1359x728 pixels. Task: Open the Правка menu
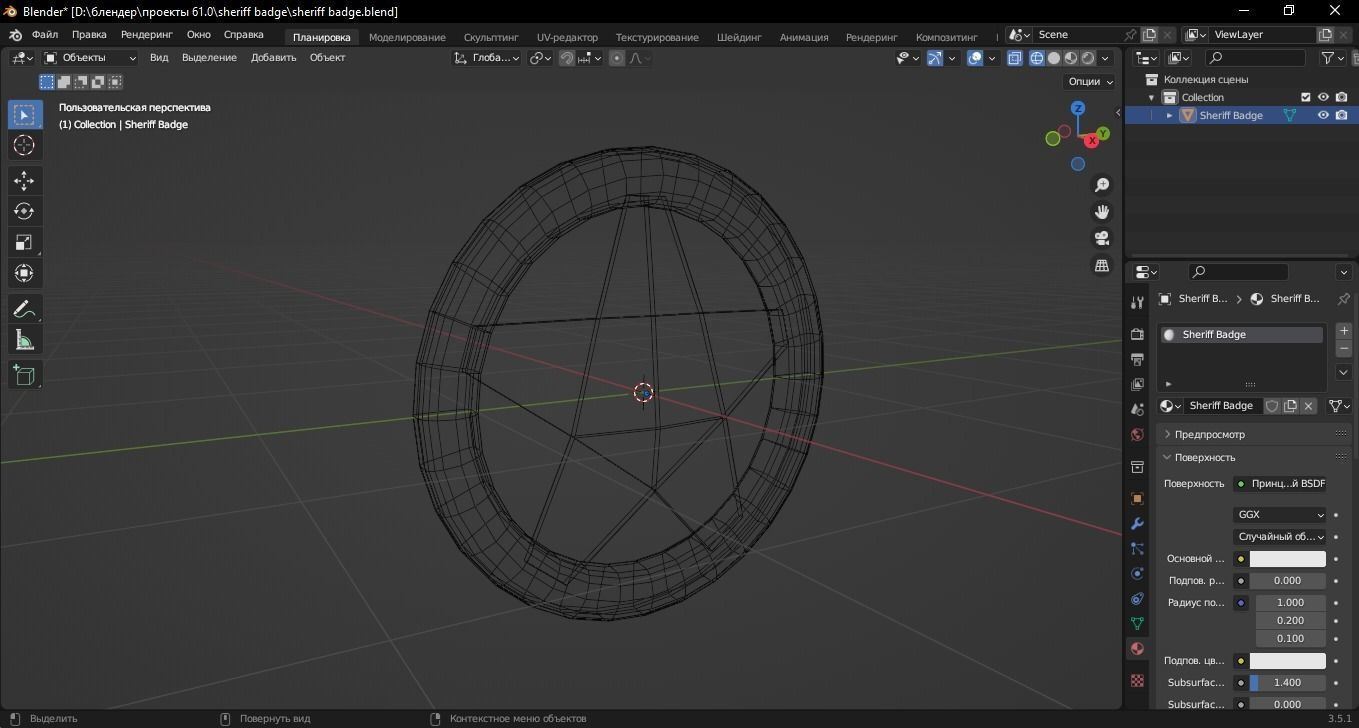pyautogui.click(x=89, y=35)
